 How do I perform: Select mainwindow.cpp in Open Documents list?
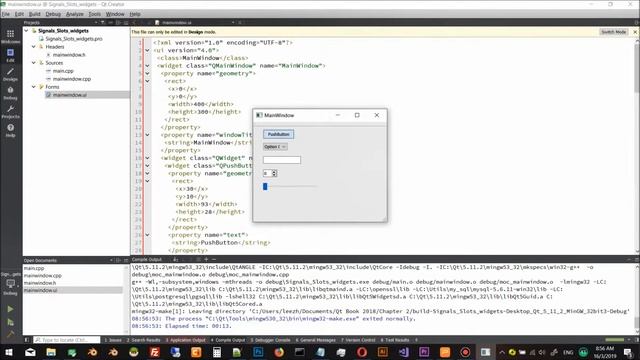43,276
